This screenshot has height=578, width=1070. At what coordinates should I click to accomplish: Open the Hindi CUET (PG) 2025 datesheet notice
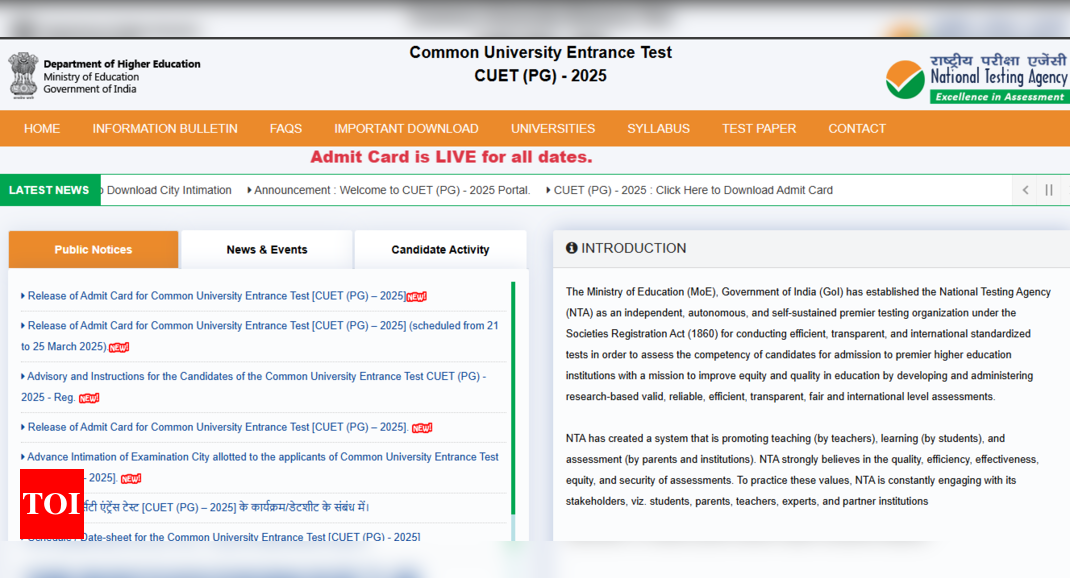pyautogui.click(x=226, y=507)
